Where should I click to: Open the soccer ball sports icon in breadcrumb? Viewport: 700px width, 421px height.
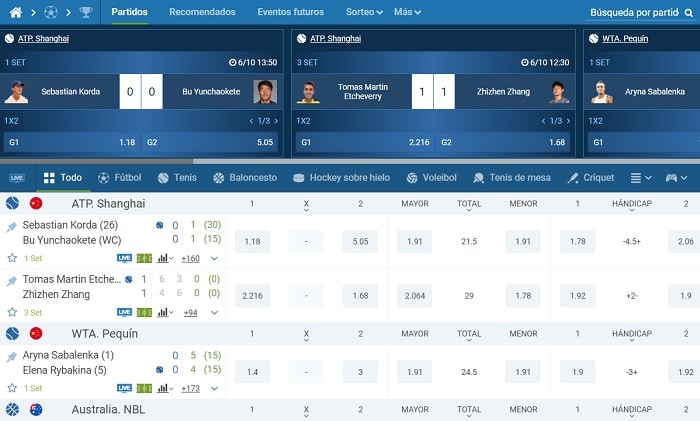[x=50, y=13]
